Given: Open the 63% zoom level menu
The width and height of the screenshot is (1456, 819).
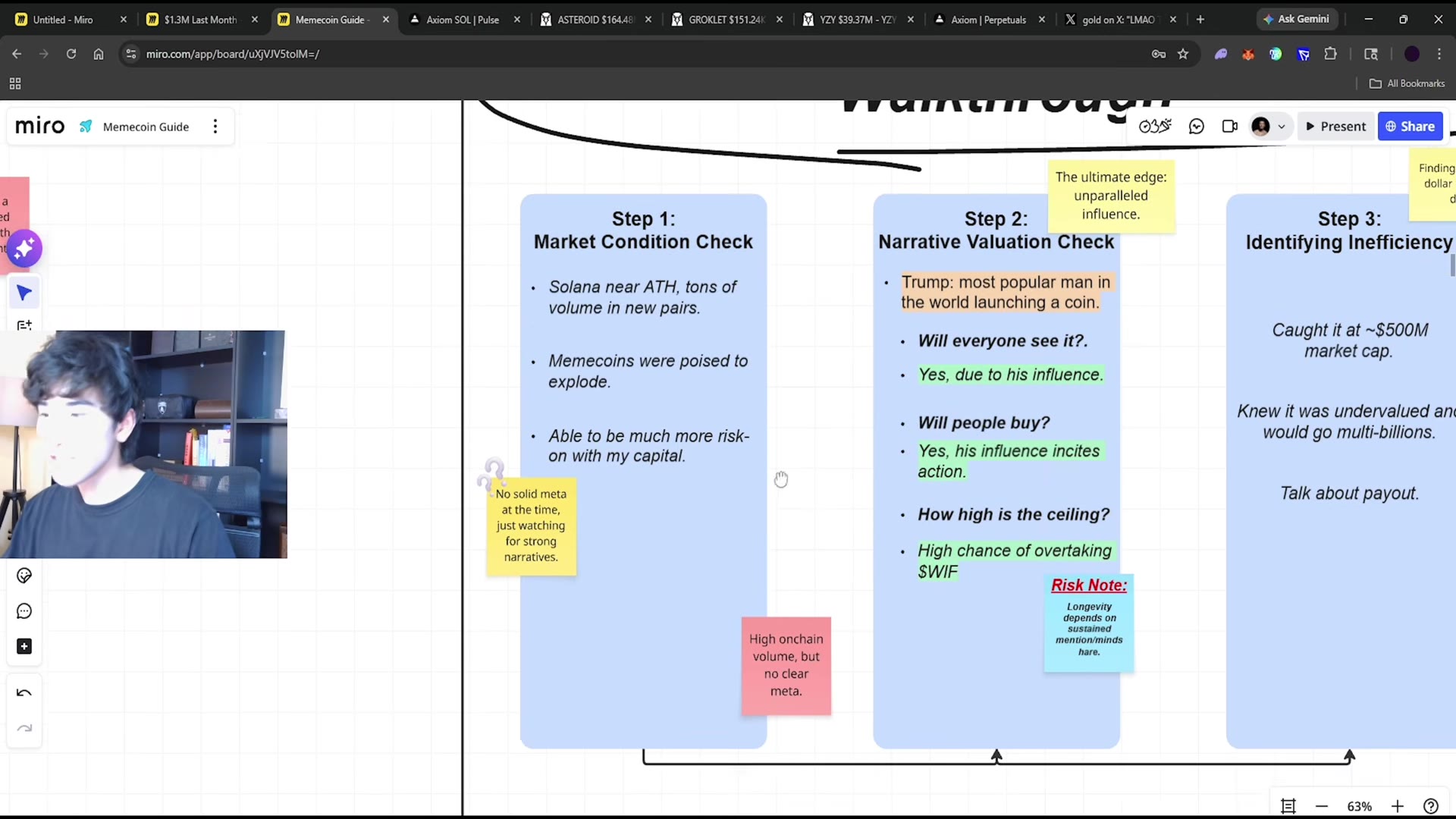Looking at the screenshot, I should [x=1360, y=806].
